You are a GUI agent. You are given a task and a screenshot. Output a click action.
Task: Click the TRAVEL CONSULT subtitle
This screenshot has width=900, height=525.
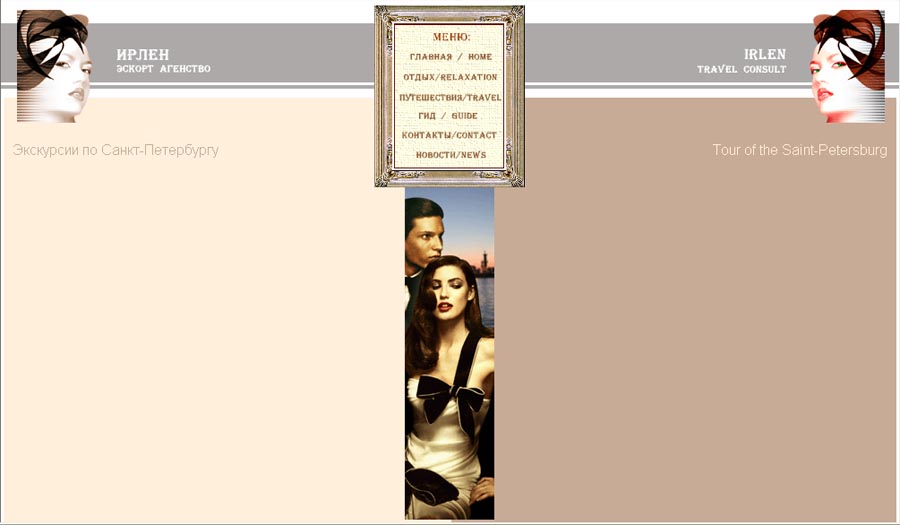(x=742, y=69)
